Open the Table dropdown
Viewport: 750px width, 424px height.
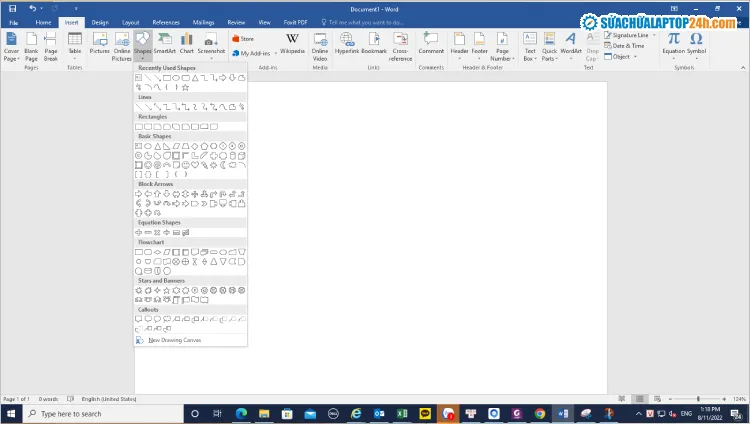[x=75, y=46]
